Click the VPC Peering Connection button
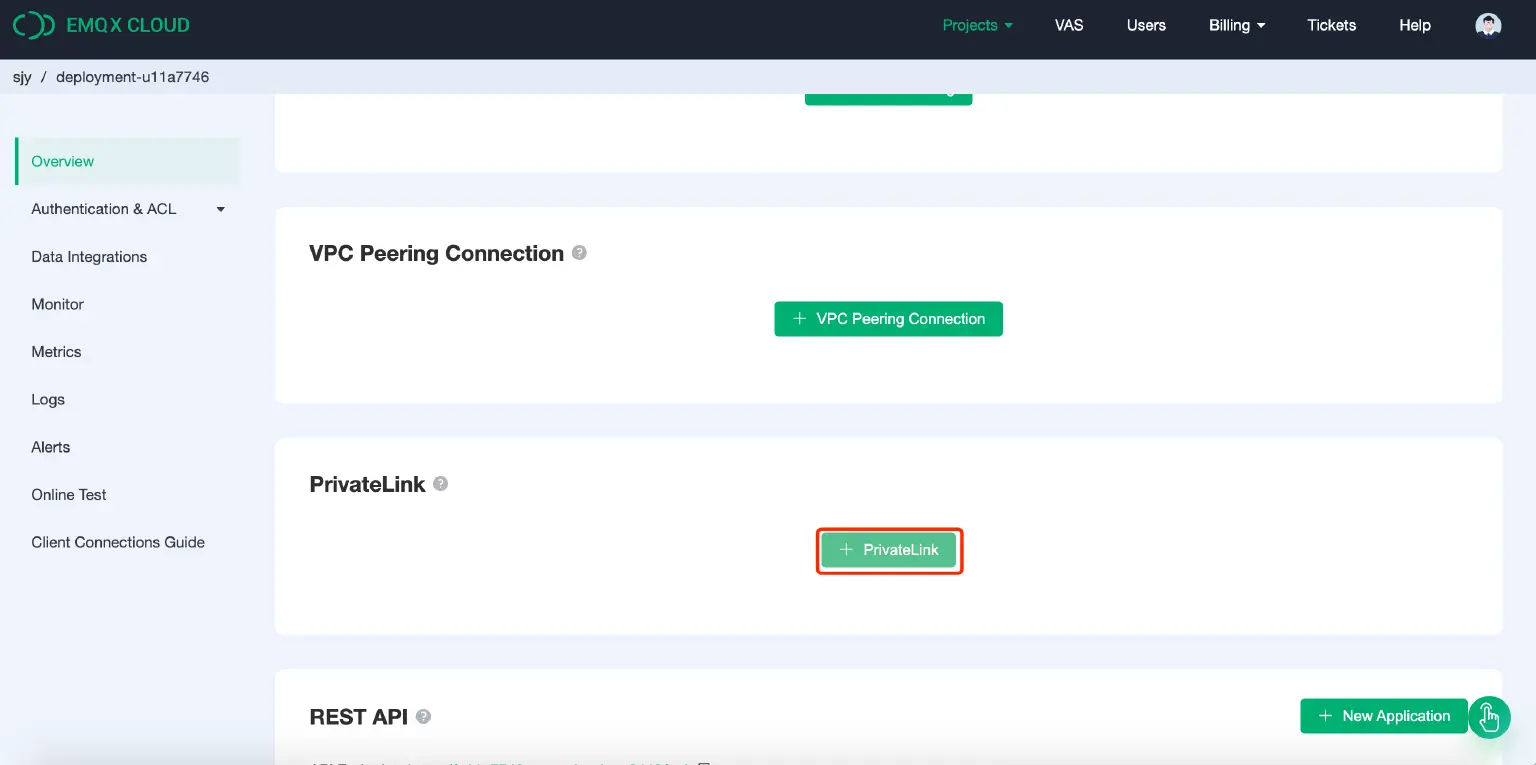The image size is (1536, 765). pyautogui.click(x=888, y=318)
